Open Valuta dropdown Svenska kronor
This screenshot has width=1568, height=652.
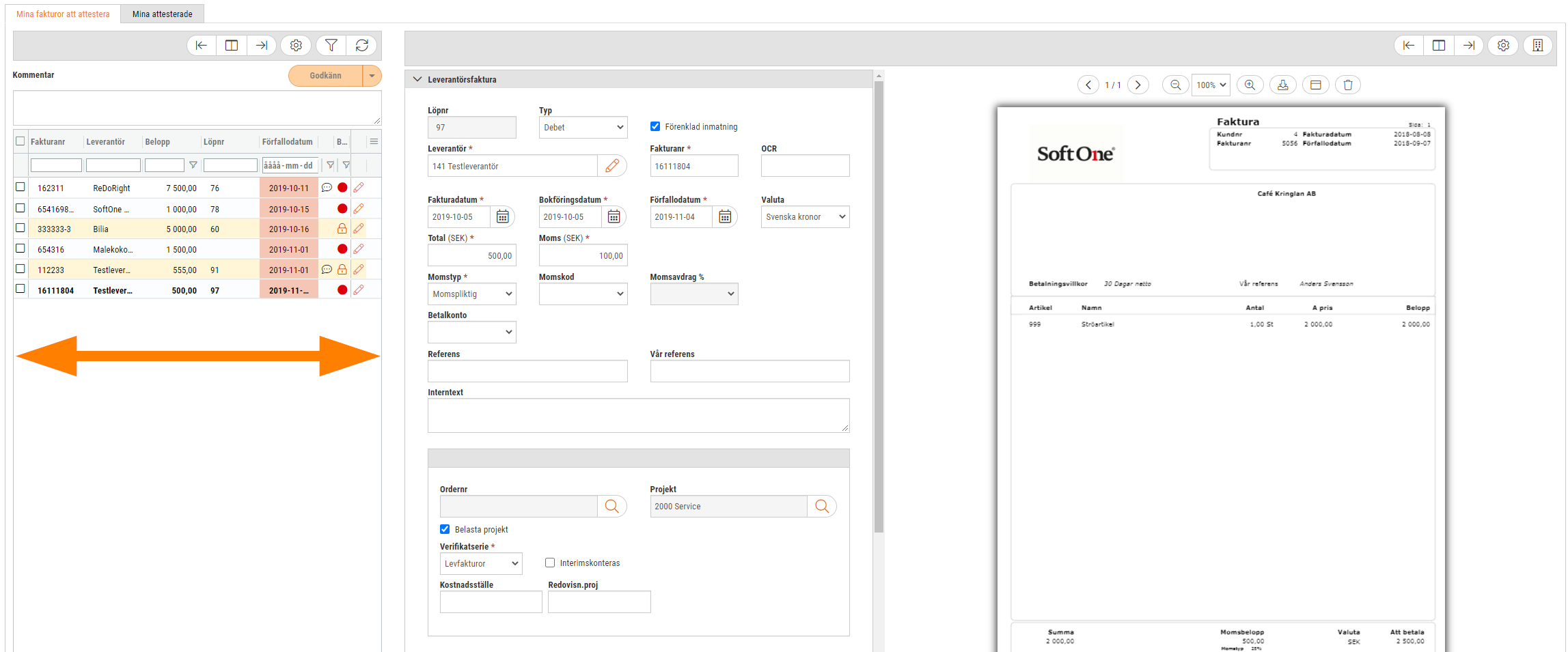point(806,217)
